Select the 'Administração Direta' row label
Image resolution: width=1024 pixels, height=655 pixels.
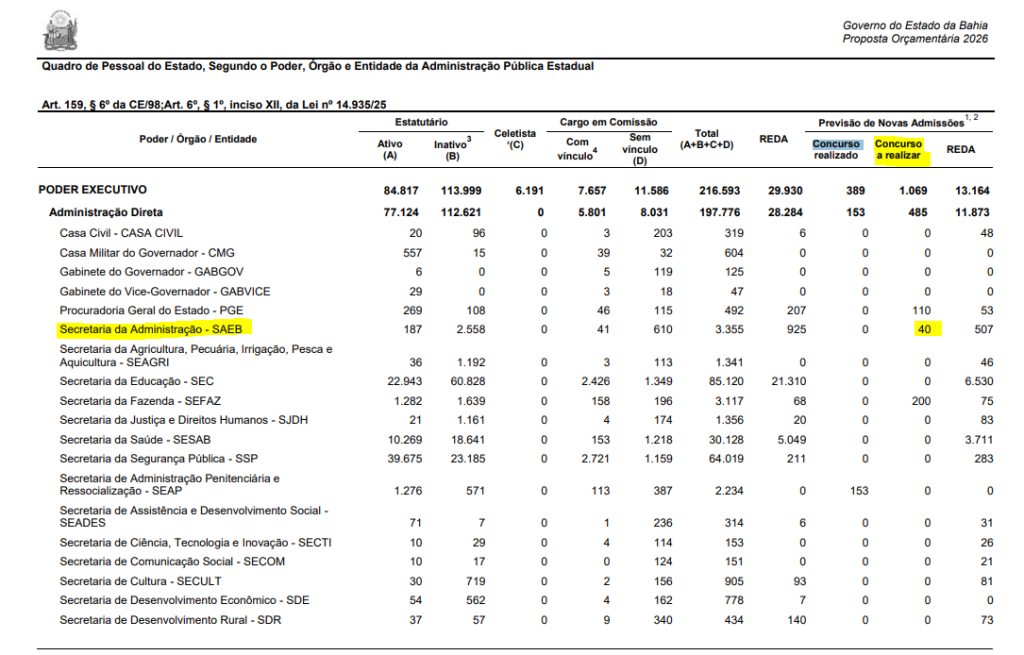(x=106, y=212)
